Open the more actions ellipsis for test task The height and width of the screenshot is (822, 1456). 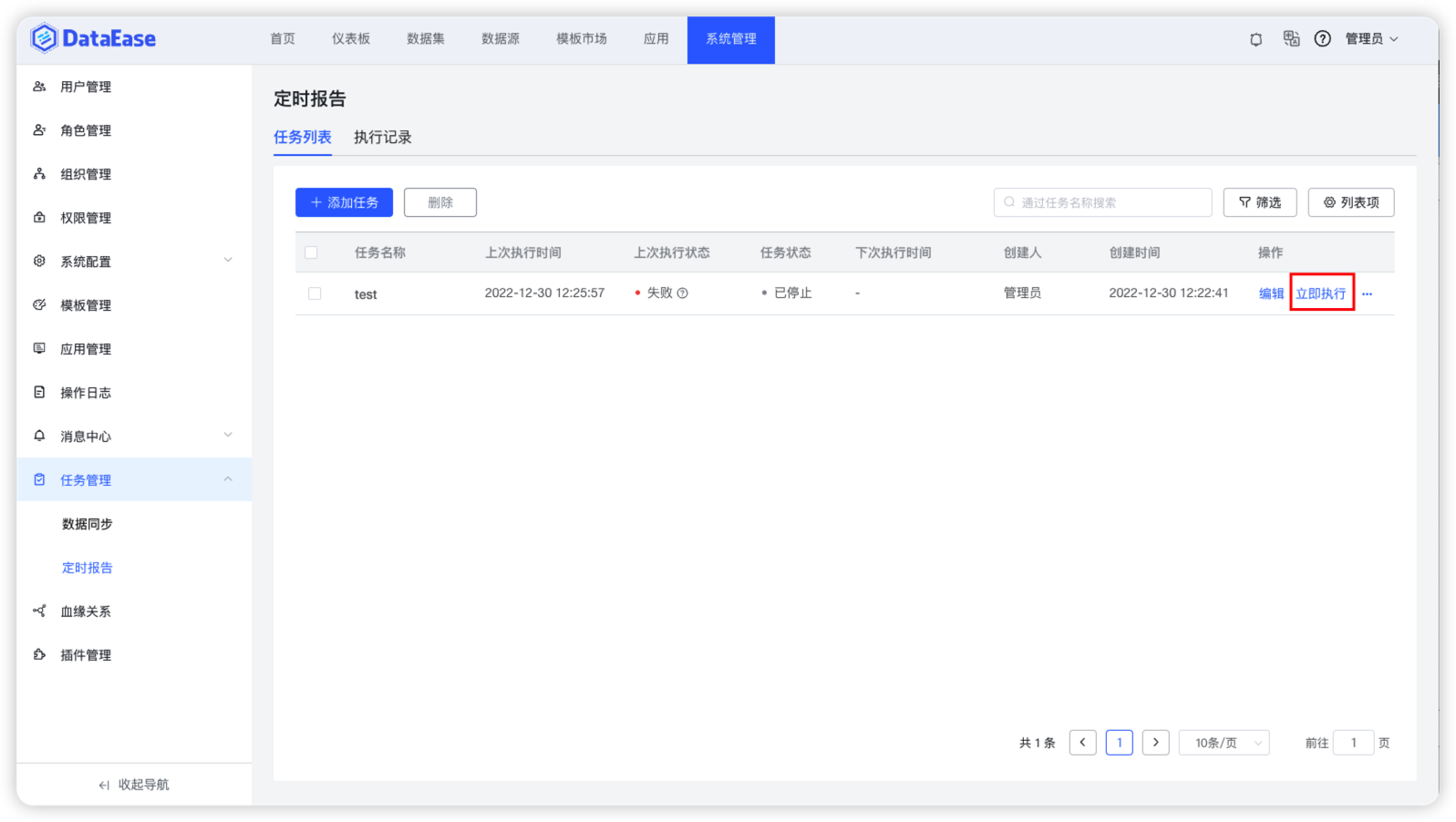point(1367,293)
